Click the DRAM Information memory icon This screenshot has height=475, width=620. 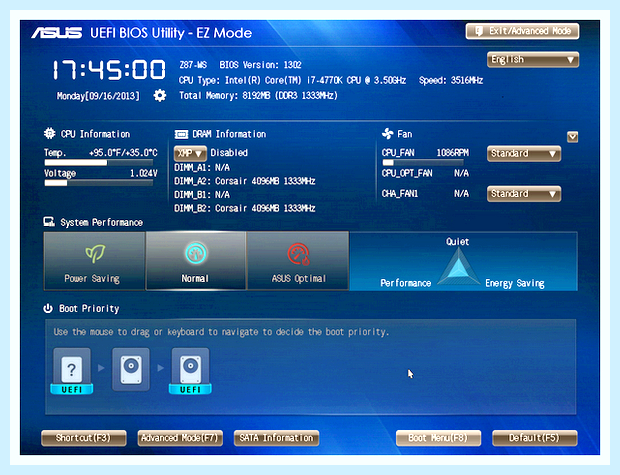(181, 134)
